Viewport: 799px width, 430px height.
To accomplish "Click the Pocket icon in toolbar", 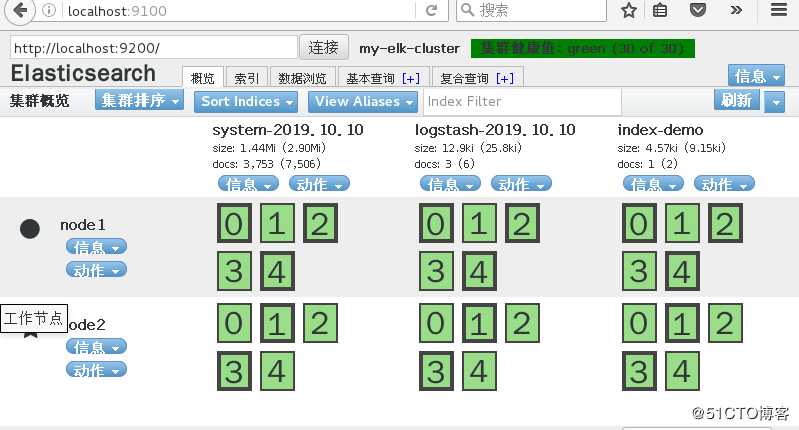I will pyautogui.click(x=698, y=10).
